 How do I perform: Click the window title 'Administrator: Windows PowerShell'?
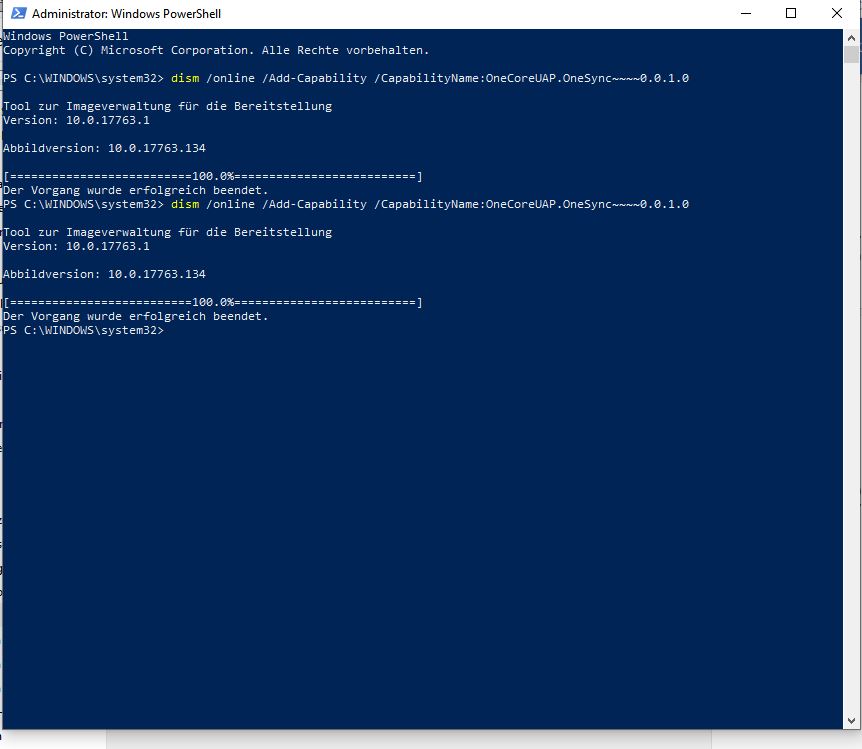(126, 14)
